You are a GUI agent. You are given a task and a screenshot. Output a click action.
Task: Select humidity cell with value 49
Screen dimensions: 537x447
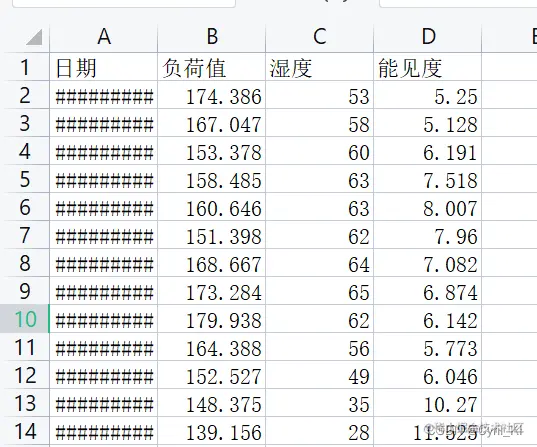tap(319, 375)
